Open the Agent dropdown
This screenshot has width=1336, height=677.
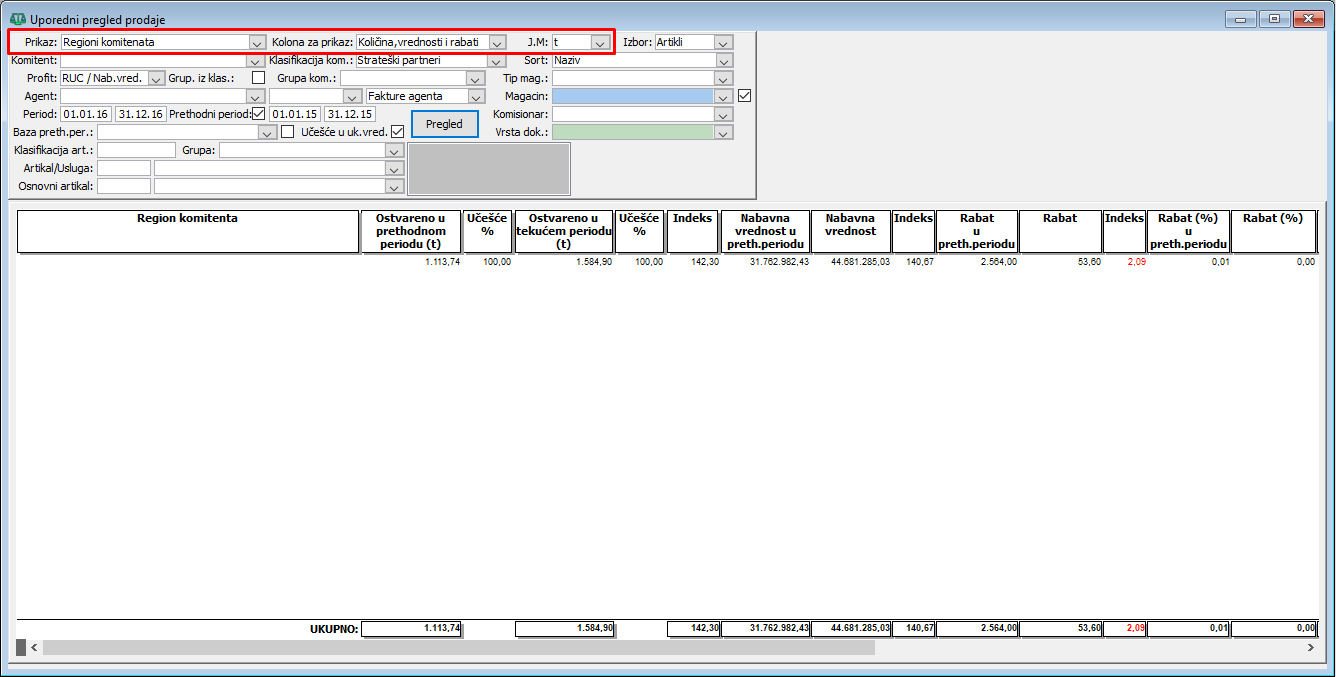(x=254, y=96)
